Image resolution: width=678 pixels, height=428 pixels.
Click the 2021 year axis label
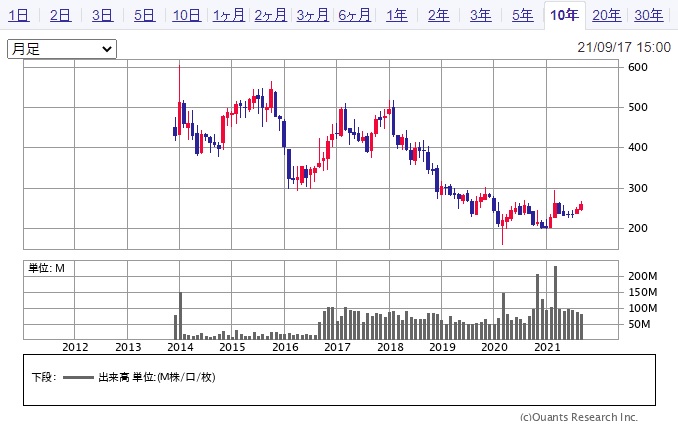coord(547,347)
